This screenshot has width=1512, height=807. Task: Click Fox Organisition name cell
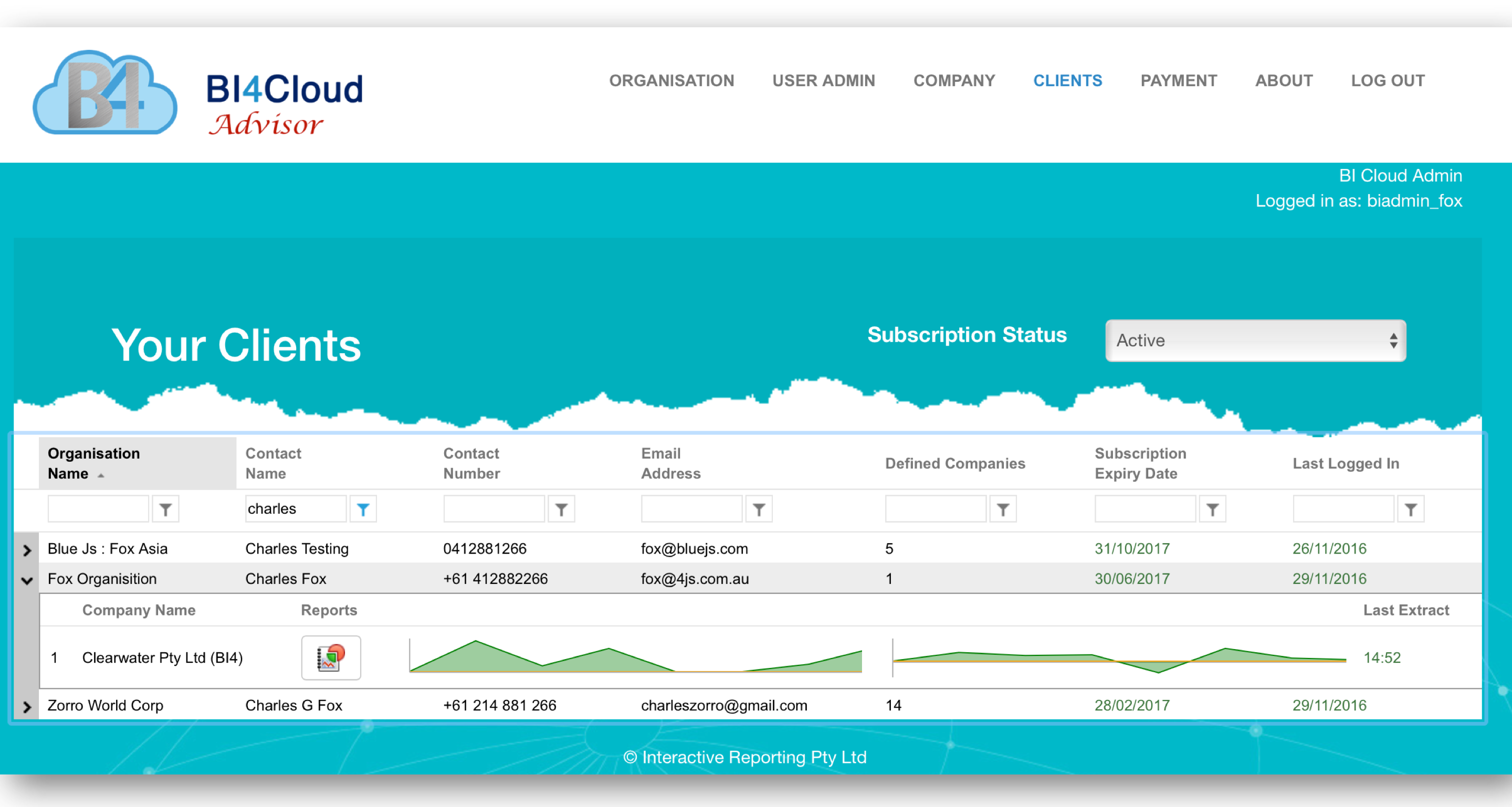click(102, 579)
